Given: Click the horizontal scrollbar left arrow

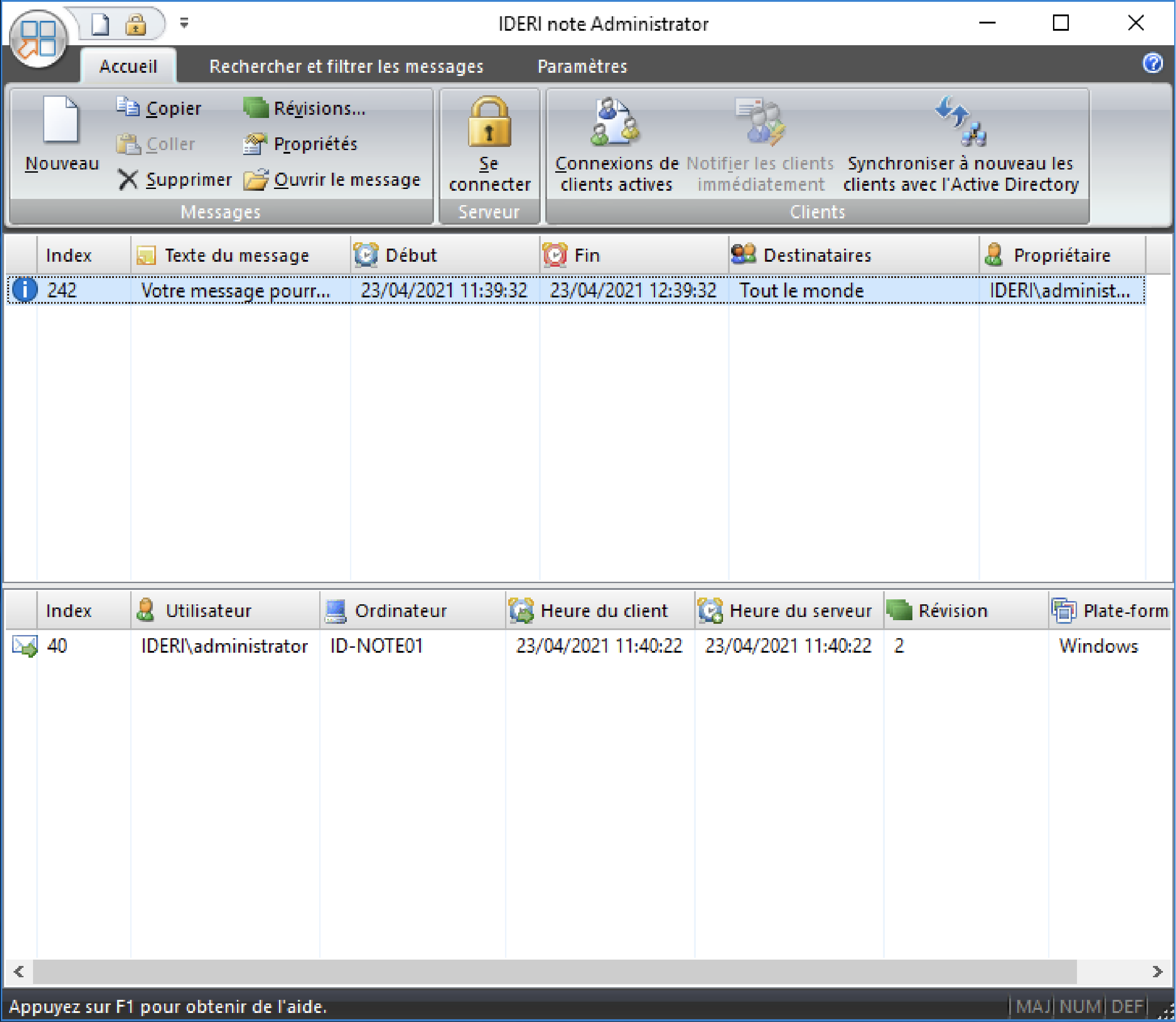Looking at the screenshot, I should click(x=19, y=971).
